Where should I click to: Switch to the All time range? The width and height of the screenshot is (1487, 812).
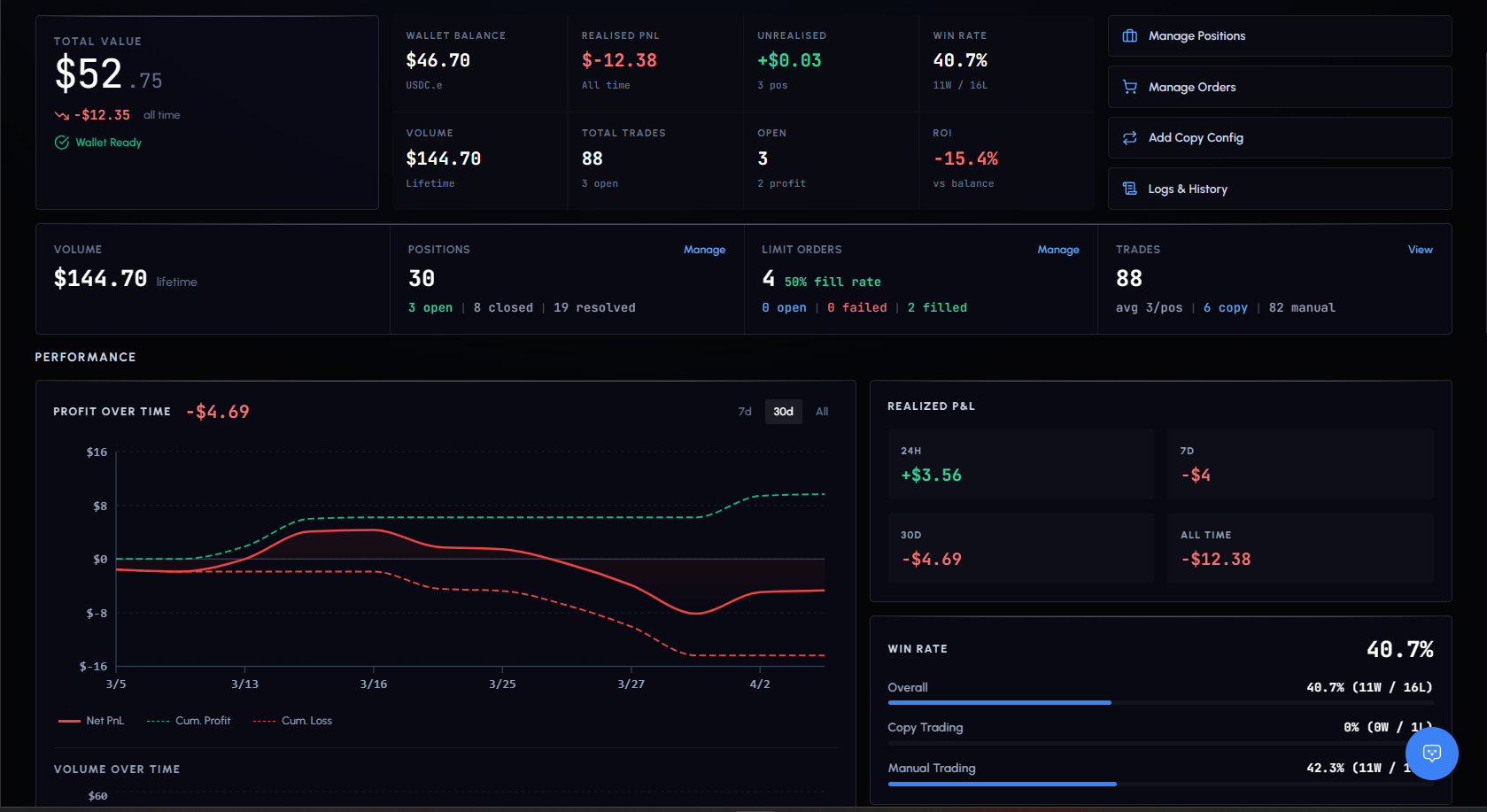click(821, 411)
